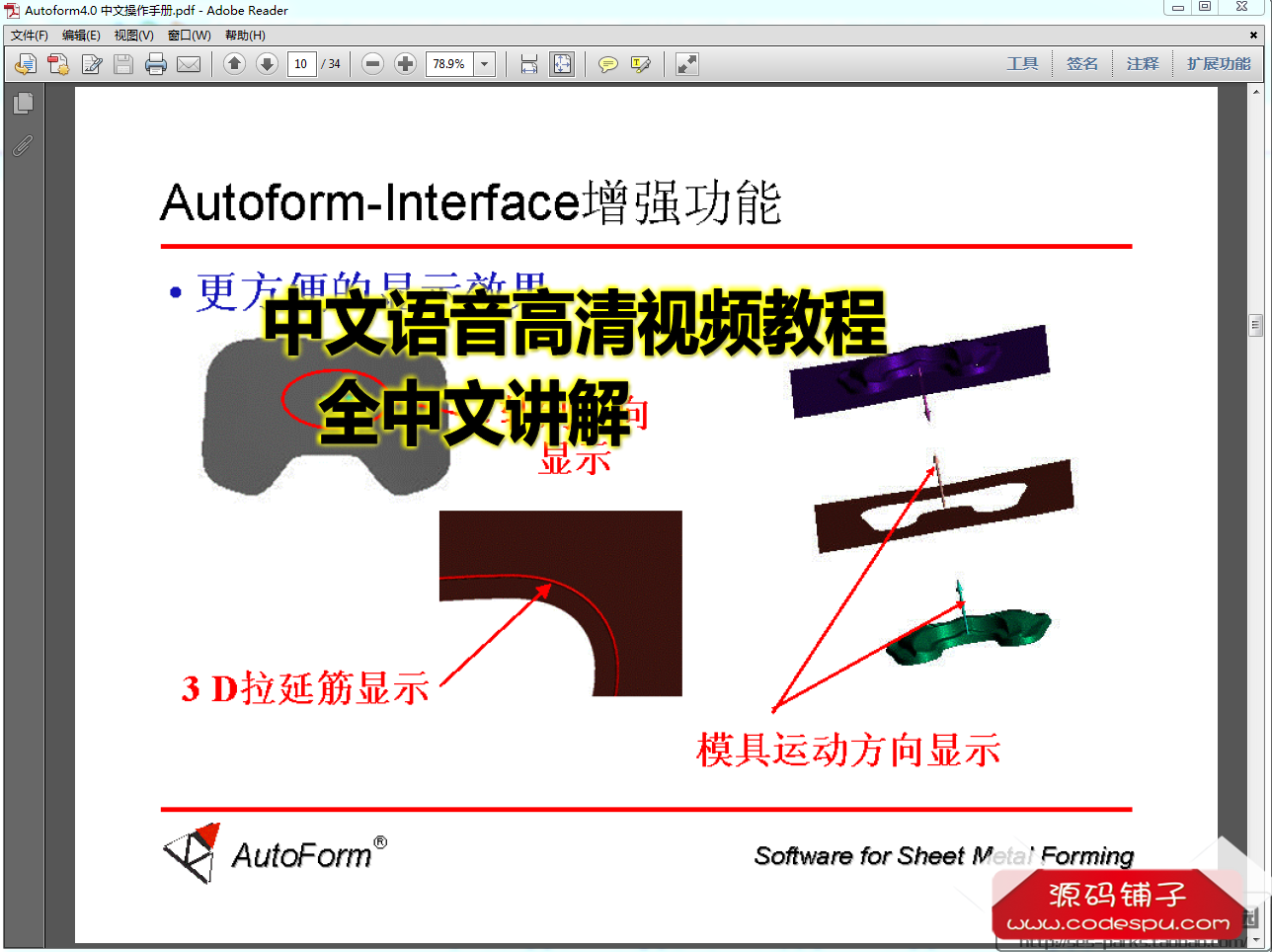Print the document with printer icon
The image size is (1272, 952).
click(156, 64)
